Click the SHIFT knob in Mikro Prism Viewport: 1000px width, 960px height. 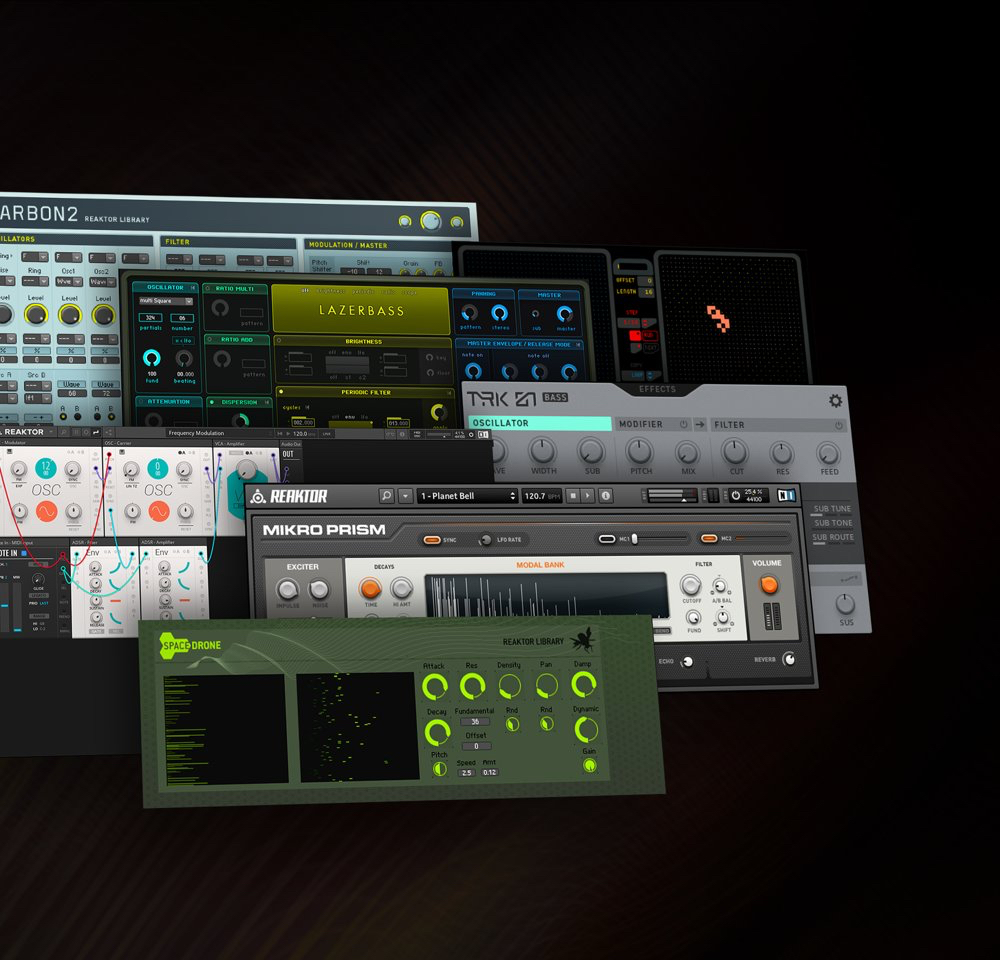point(723,617)
